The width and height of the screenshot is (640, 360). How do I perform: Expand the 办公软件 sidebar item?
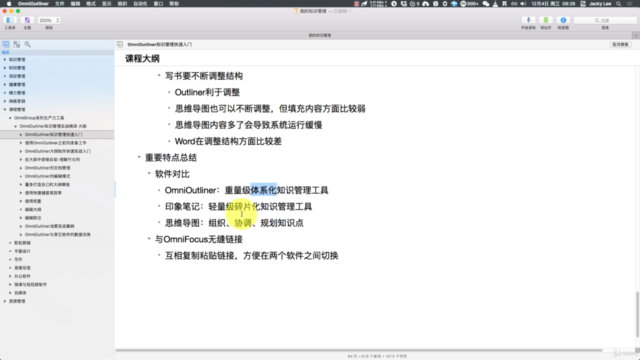point(10,276)
